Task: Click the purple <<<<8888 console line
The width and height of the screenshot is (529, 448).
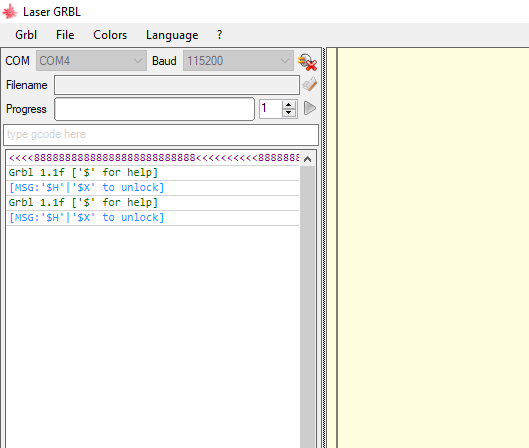Action: click(x=152, y=158)
